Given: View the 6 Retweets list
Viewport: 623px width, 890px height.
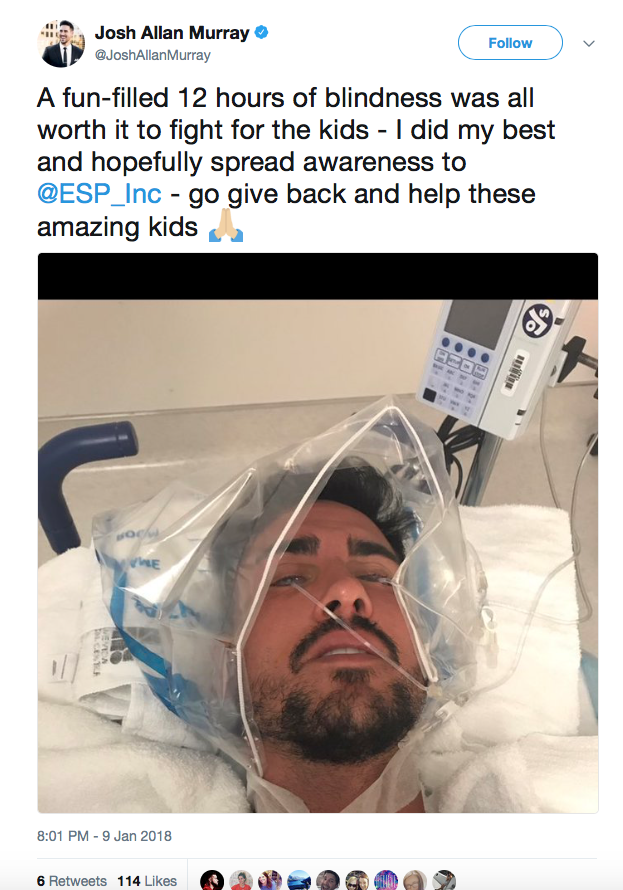Looking at the screenshot, I should tap(72, 881).
